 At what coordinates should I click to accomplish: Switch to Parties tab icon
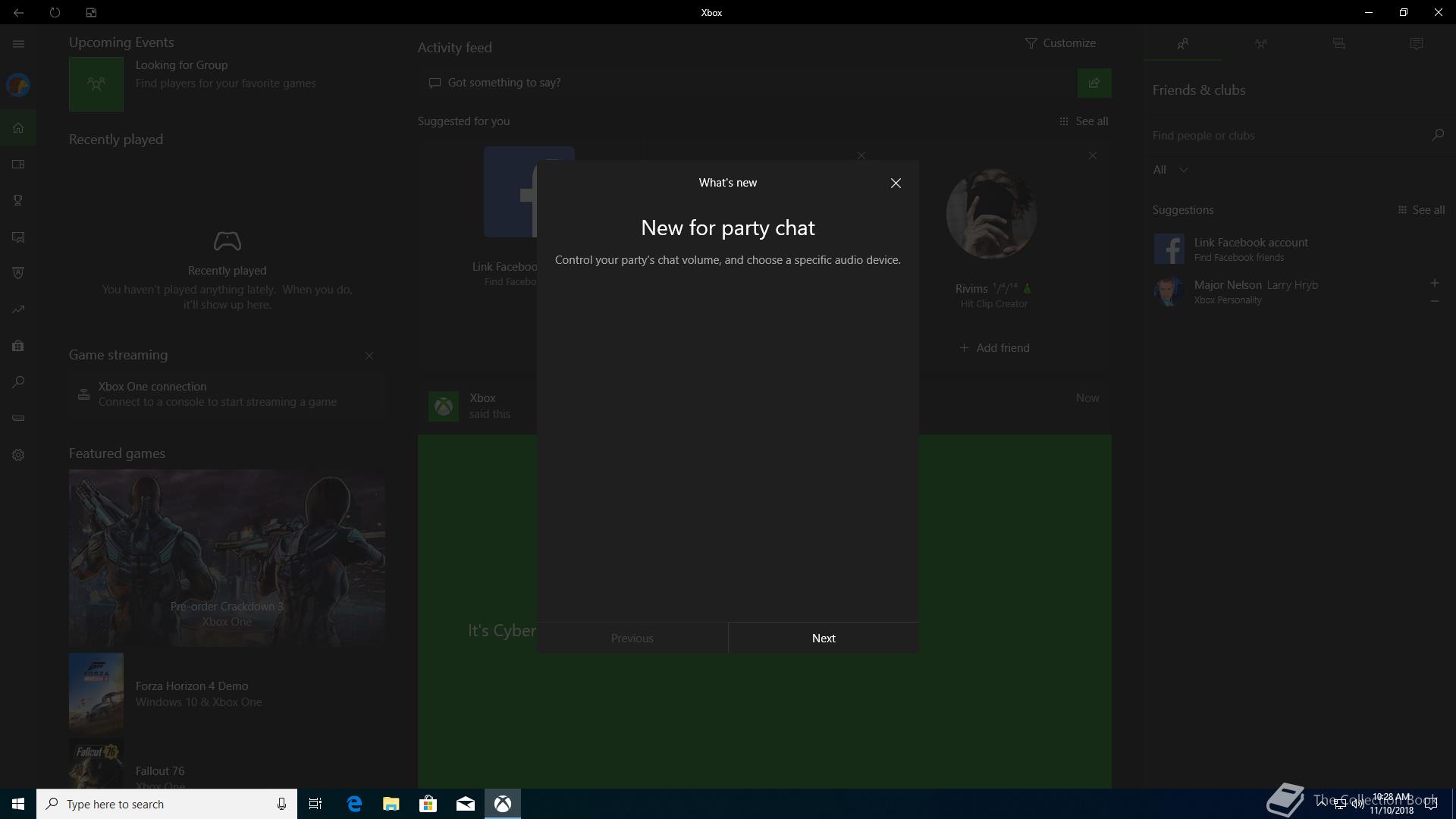point(1260,44)
